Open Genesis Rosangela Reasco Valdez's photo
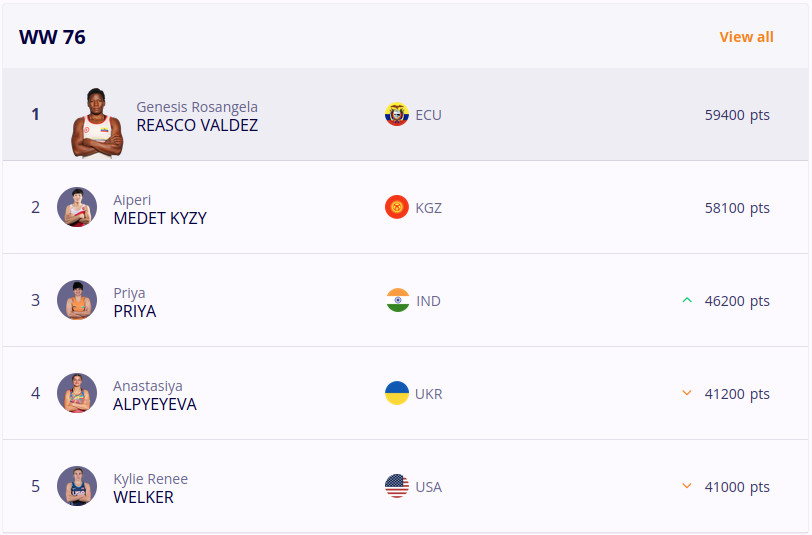The width and height of the screenshot is (812, 535). tap(97, 123)
